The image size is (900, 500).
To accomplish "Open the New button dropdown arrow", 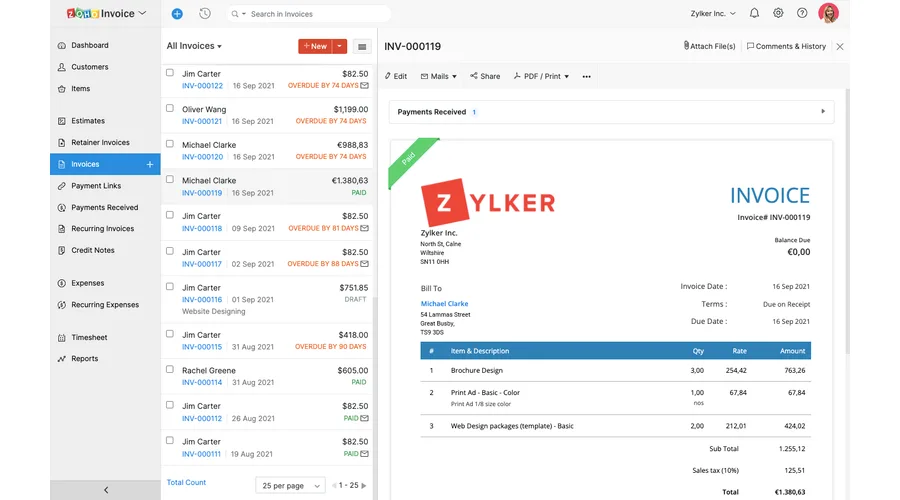I will point(340,46).
